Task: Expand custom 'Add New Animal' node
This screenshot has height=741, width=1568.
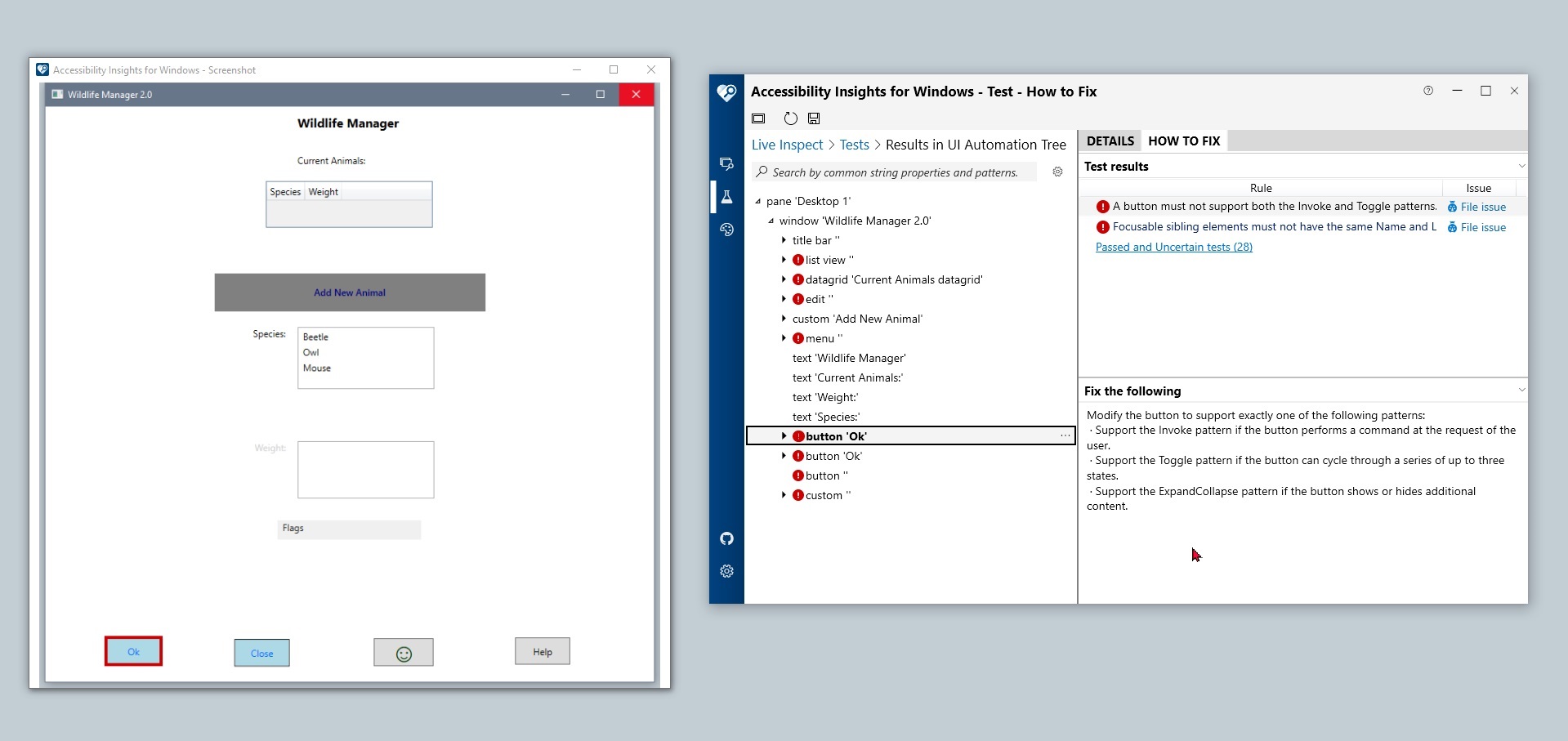Action: pos(784,319)
